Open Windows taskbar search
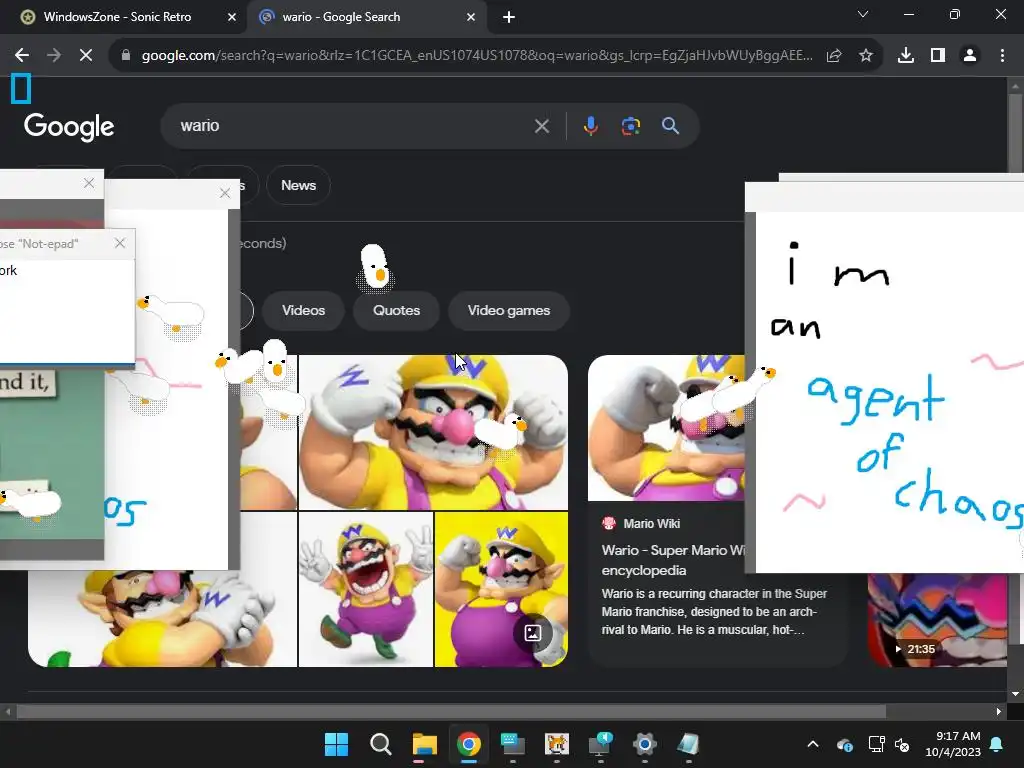Screen dimensions: 1024x768 click(x=381, y=744)
